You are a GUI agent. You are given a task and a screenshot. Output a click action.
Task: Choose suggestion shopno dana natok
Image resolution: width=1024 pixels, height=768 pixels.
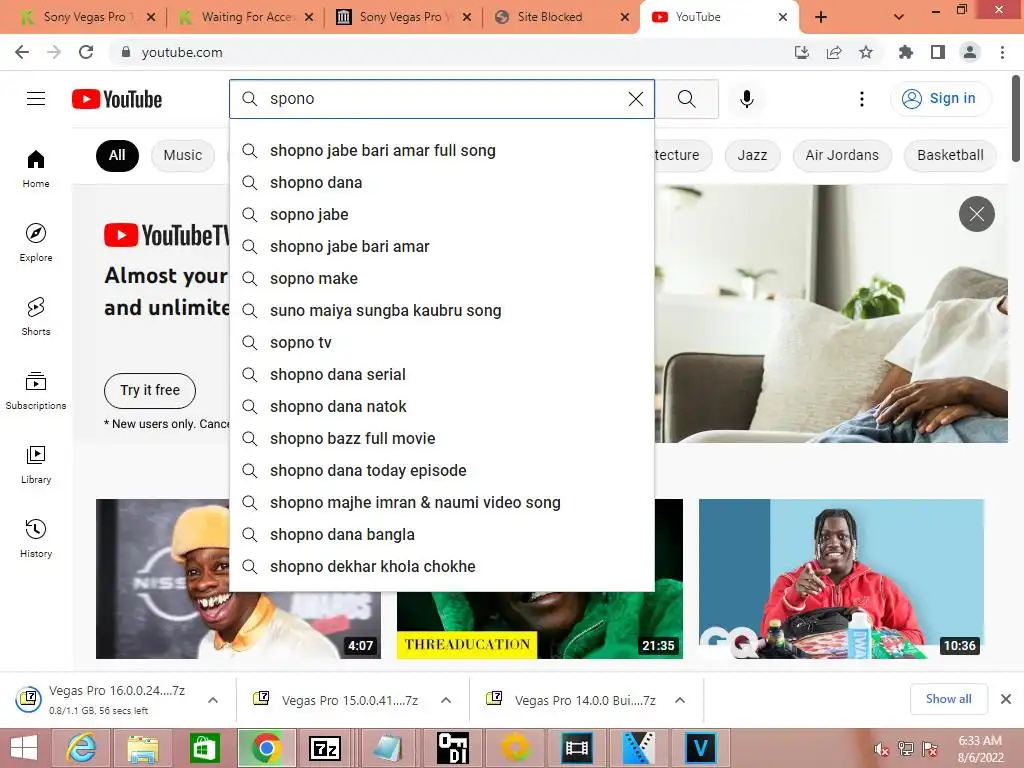tap(442, 407)
